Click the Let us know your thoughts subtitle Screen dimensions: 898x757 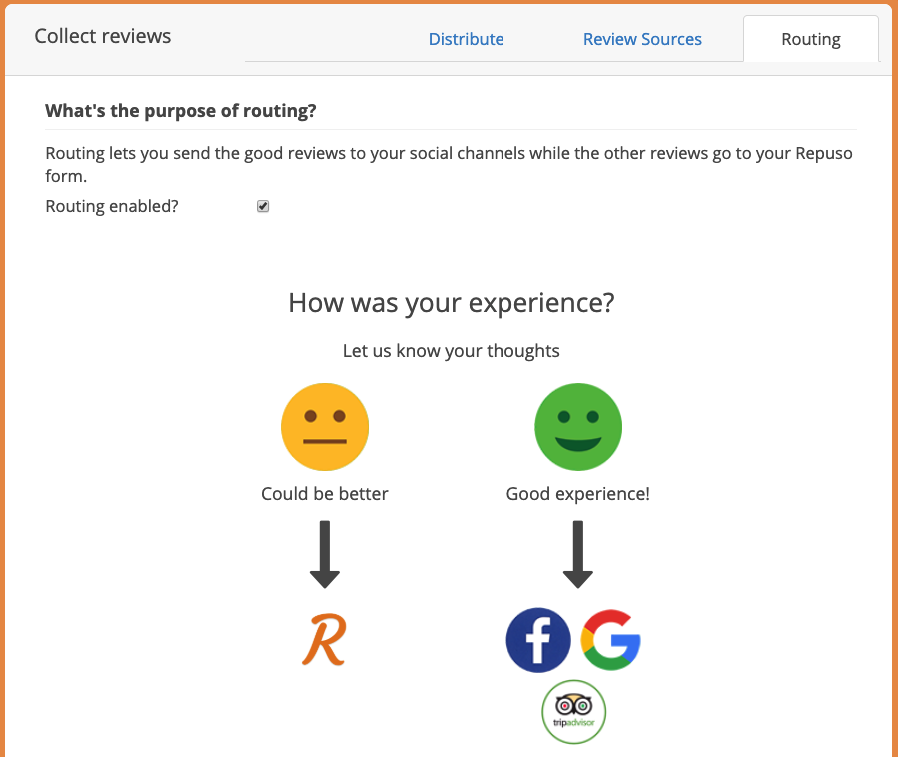coord(451,350)
